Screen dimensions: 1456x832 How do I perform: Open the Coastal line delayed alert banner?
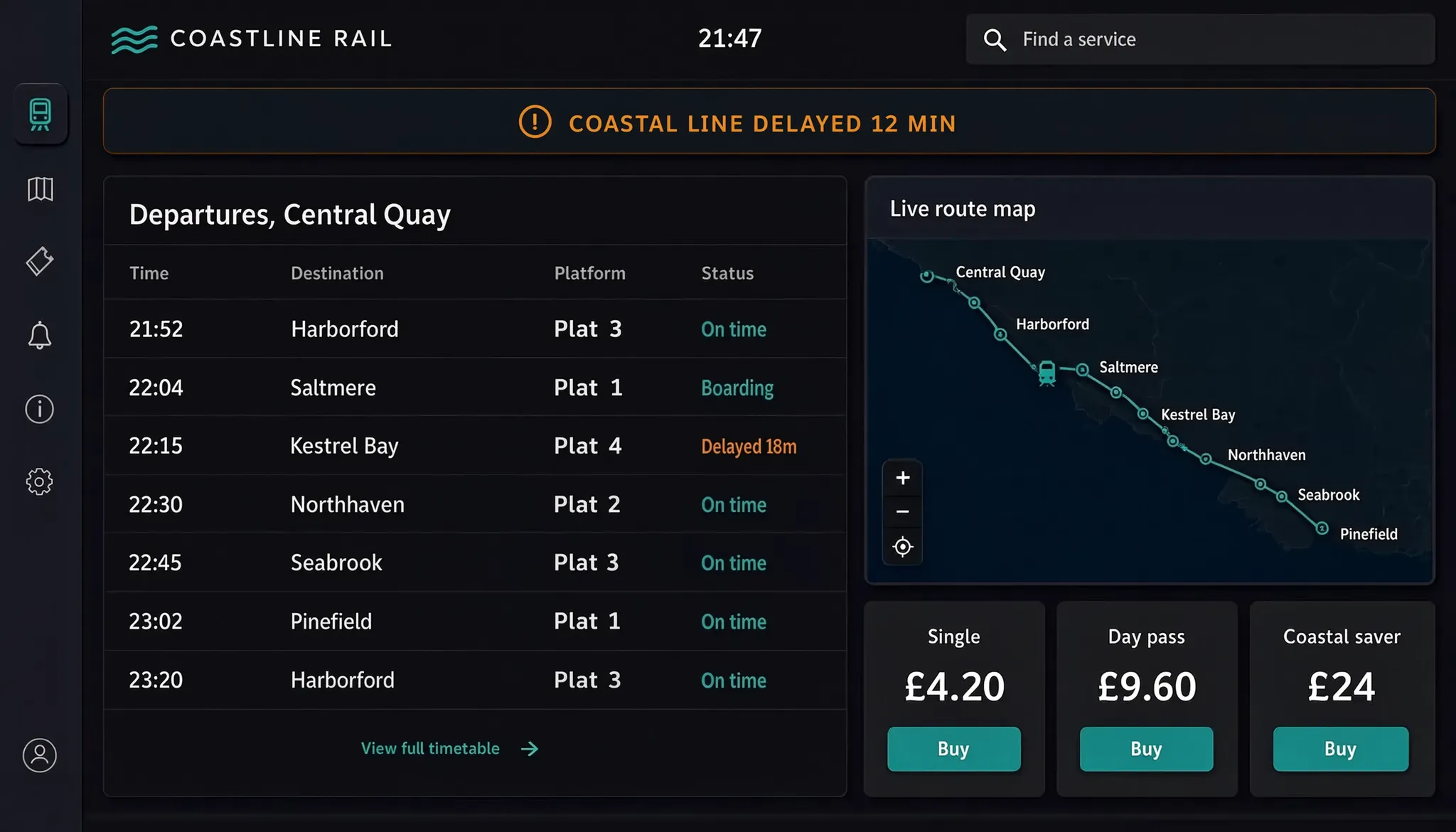pos(769,122)
